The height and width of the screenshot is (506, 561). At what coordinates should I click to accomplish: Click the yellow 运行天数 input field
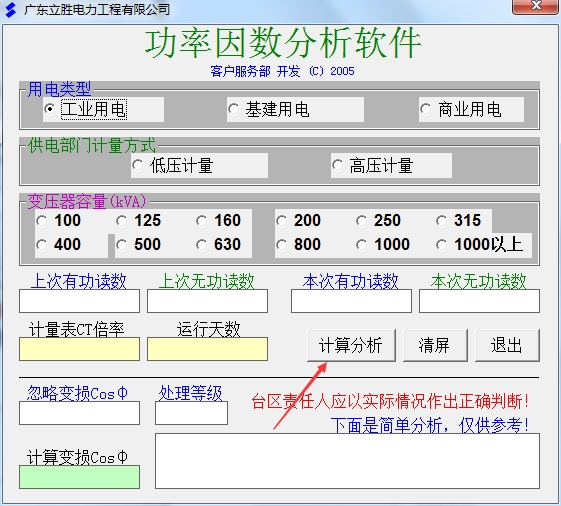pyautogui.click(x=208, y=349)
